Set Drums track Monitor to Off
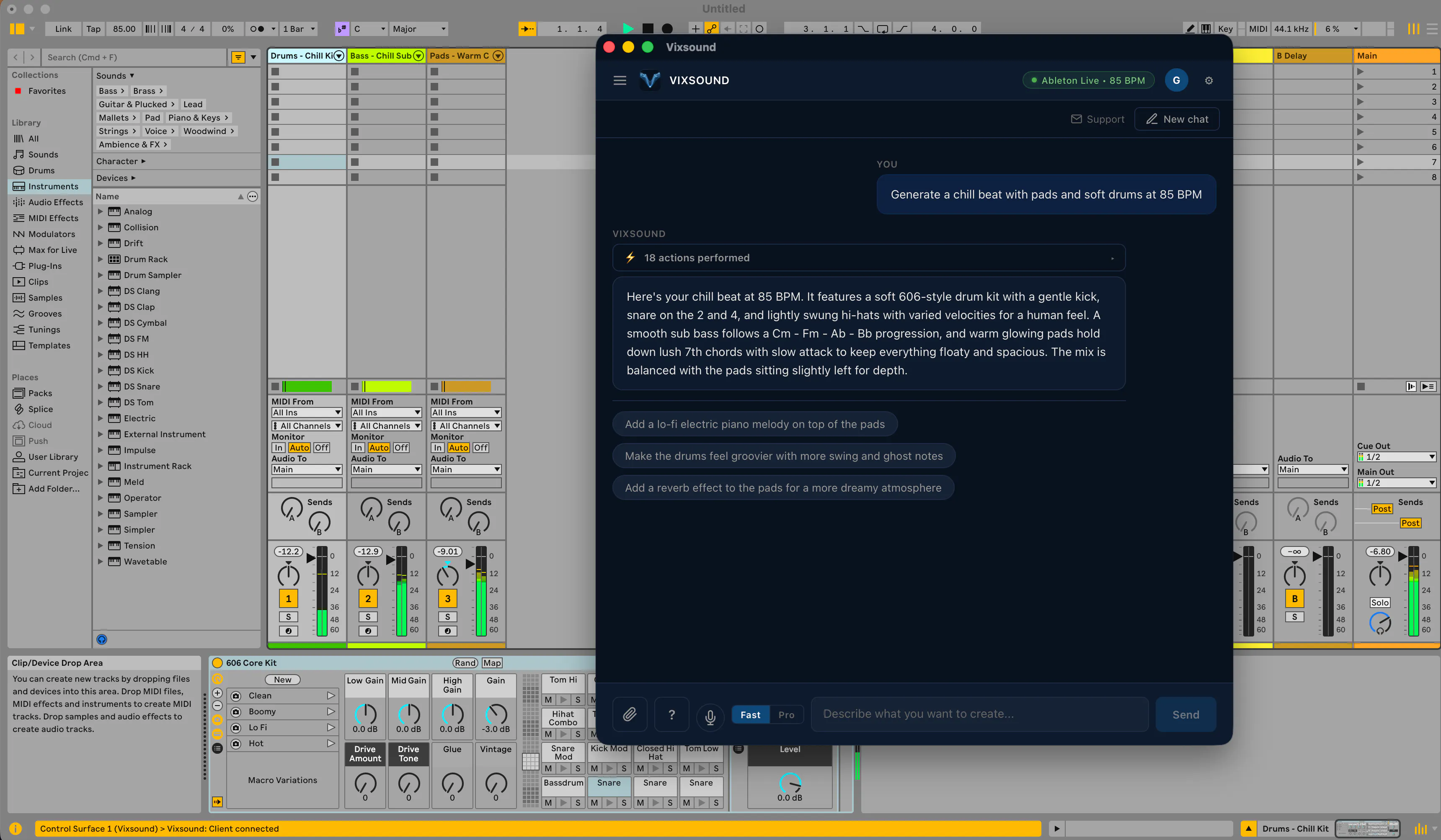 click(321, 448)
